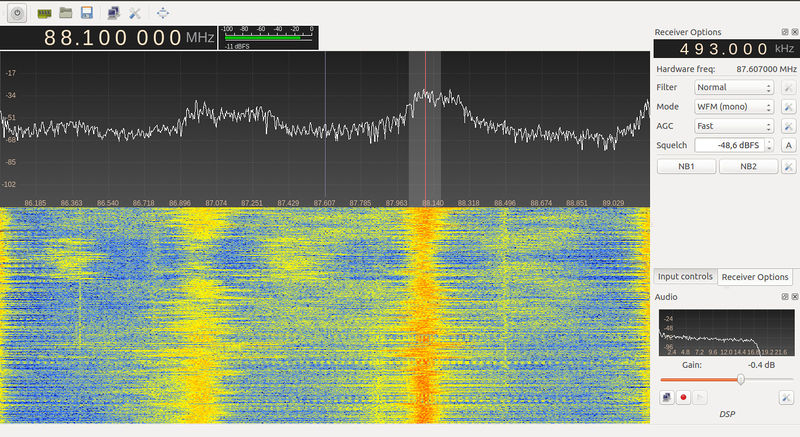Click the full screen arrows icon
The image size is (800, 437).
point(162,12)
